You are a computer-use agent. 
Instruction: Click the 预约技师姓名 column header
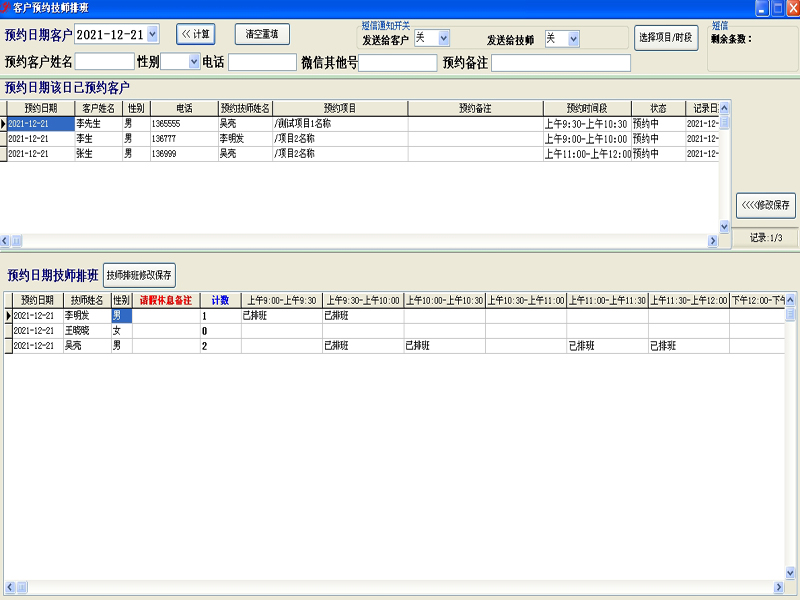(x=245, y=108)
